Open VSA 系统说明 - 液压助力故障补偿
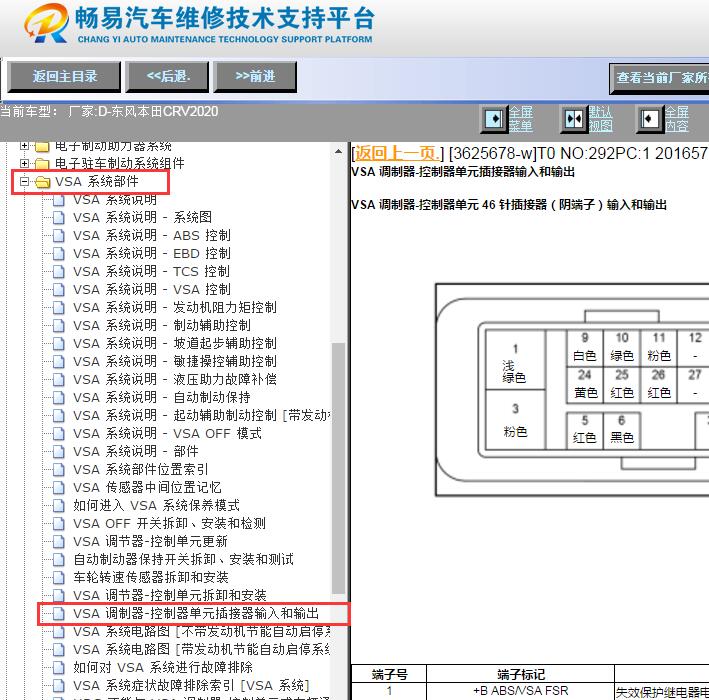Viewport: 709px width, 700px height. point(175,379)
